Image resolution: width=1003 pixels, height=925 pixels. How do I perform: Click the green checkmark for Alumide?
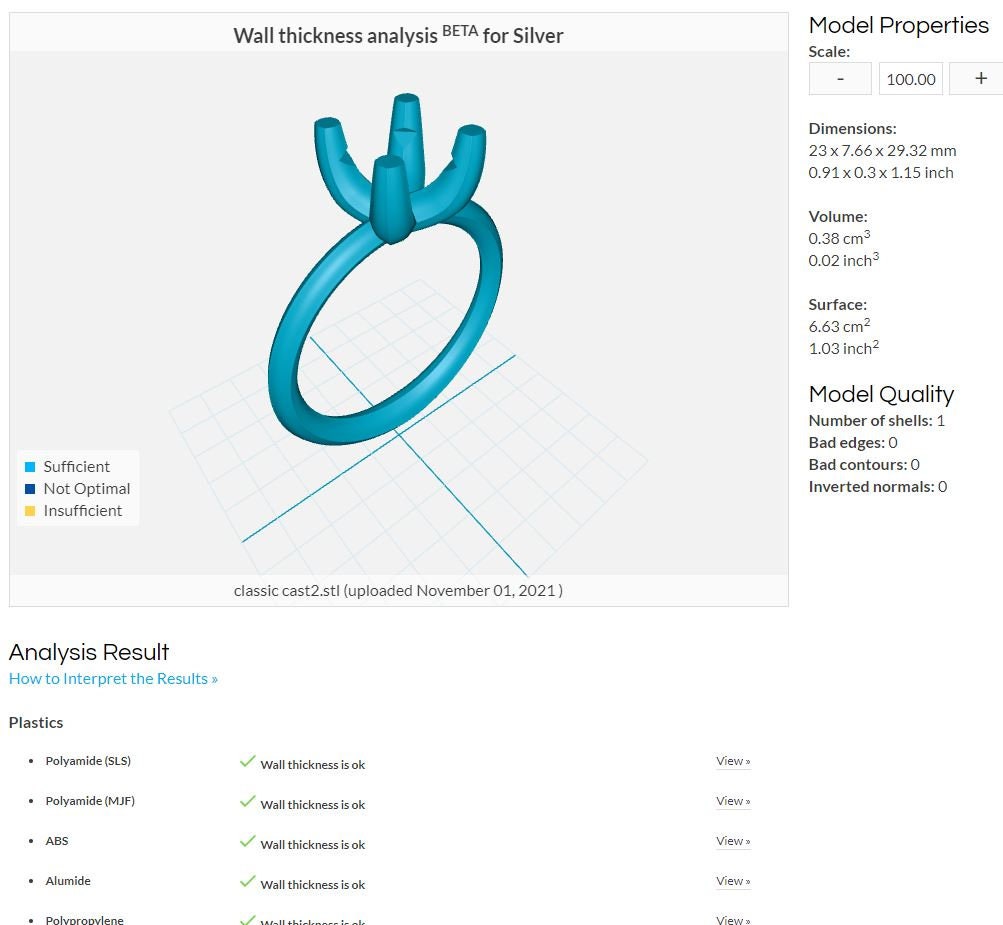point(248,881)
